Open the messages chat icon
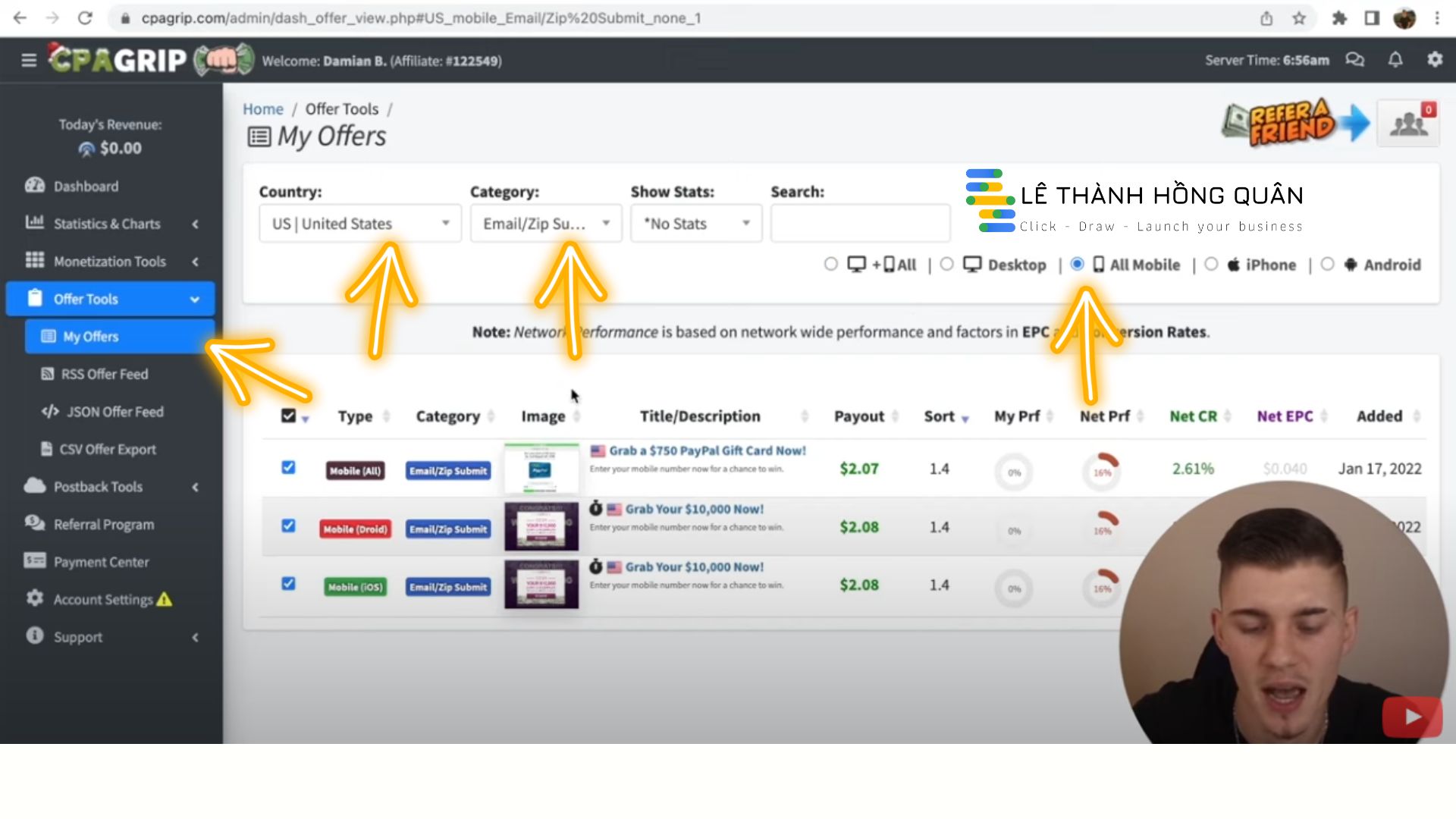Screen dimensions: 1456x819 [x=1355, y=60]
